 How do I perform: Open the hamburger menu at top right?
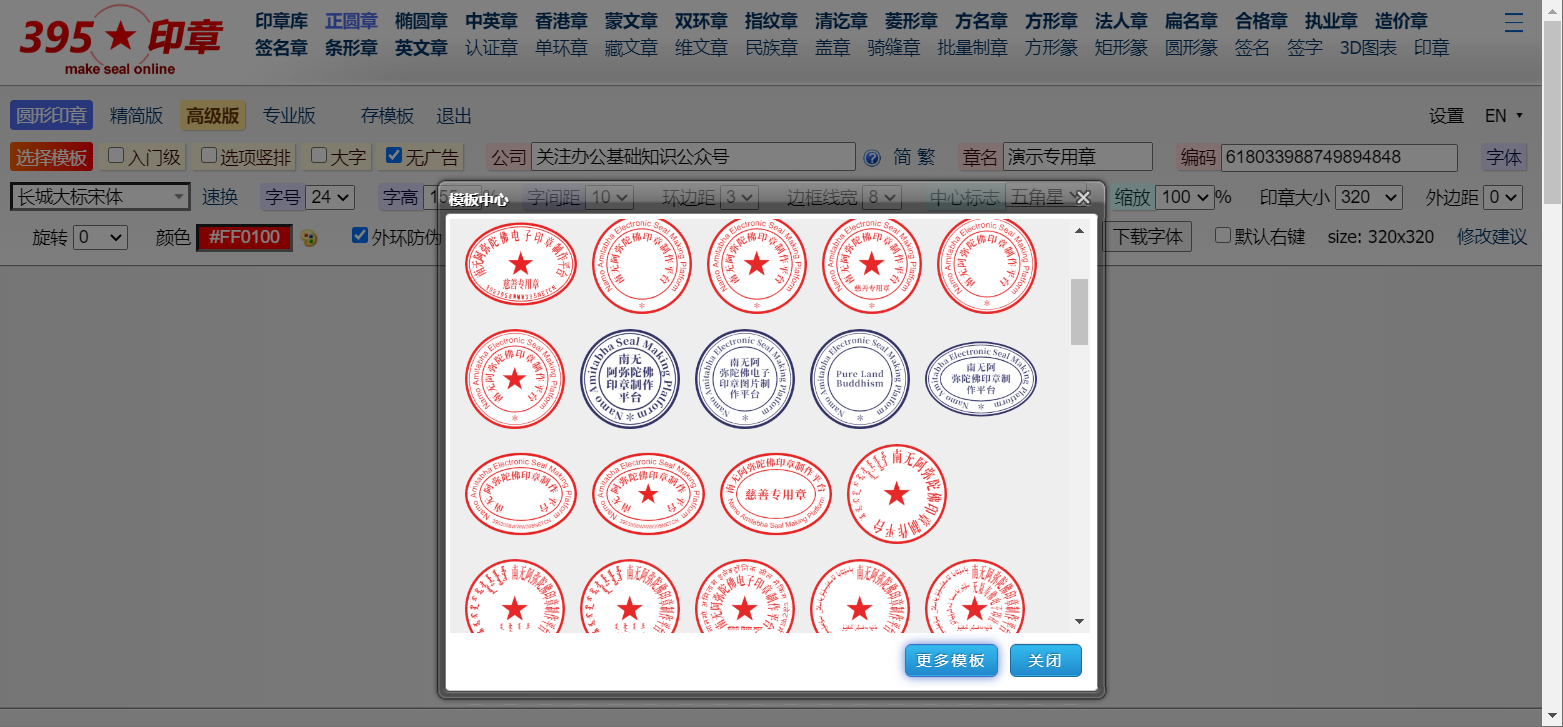pyautogui.click(x=1515, y=23)
